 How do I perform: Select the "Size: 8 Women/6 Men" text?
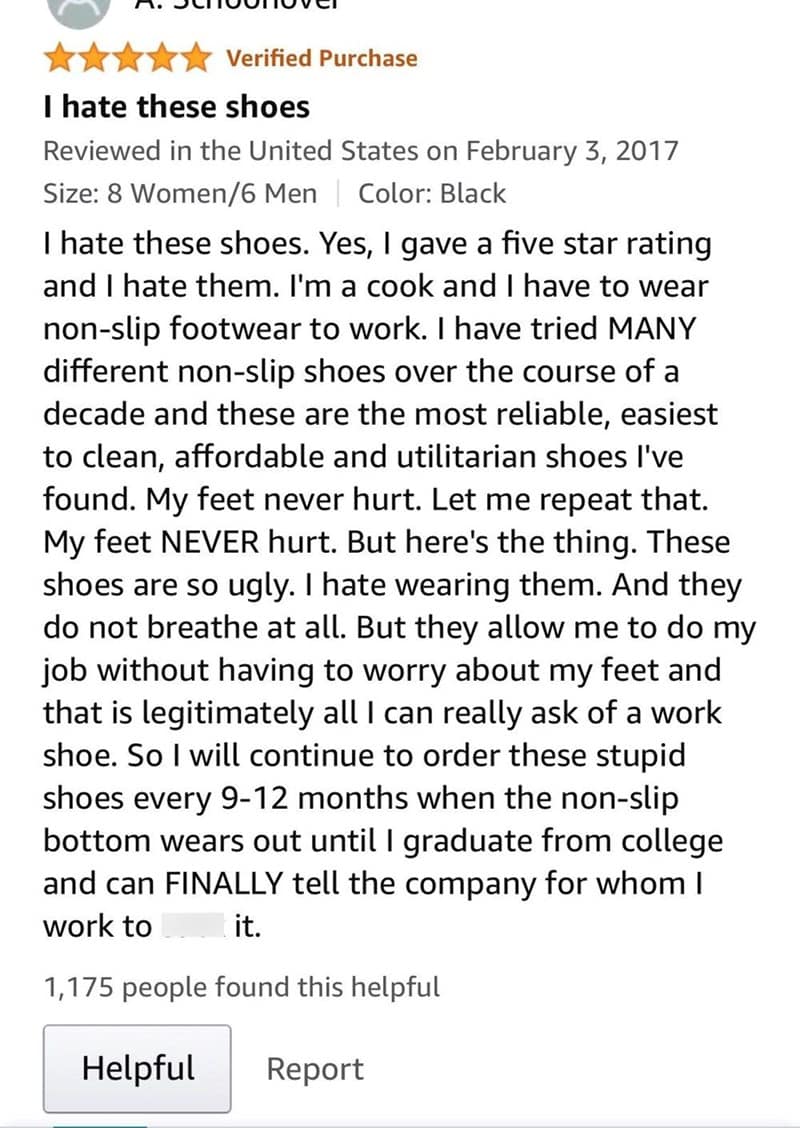tap(180, 193)
